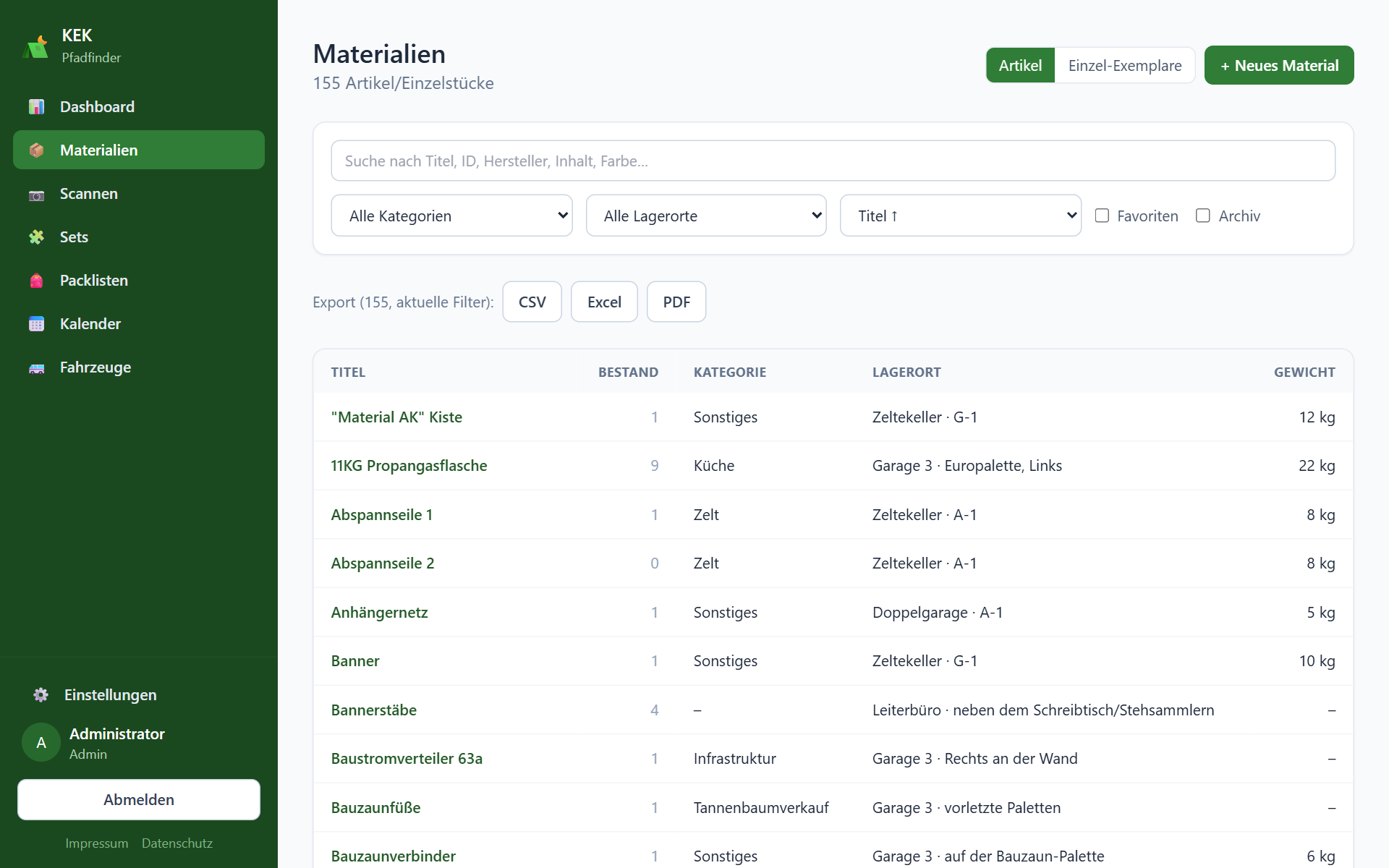Enable the Archiv checkbox
This screenshot has height=868, width=1389.
[1203, 216]
